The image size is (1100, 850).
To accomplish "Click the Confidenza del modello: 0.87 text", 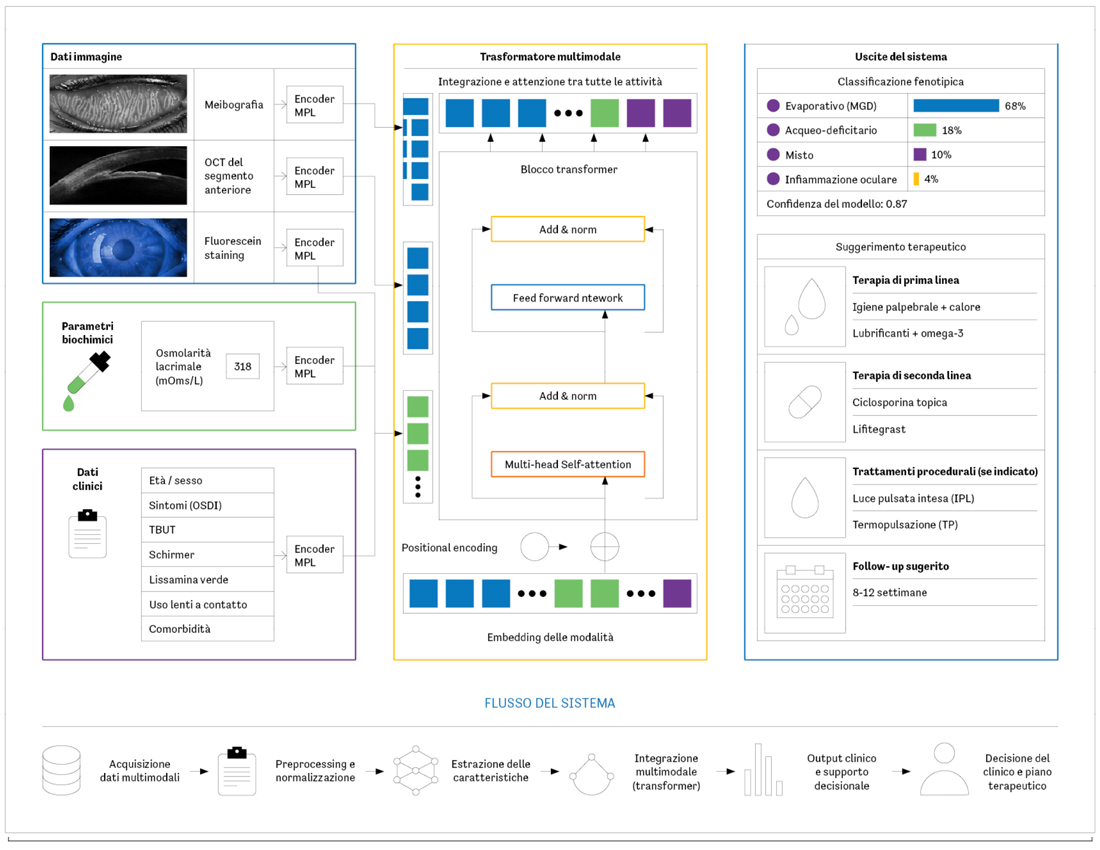I will (x=836, y=204).
